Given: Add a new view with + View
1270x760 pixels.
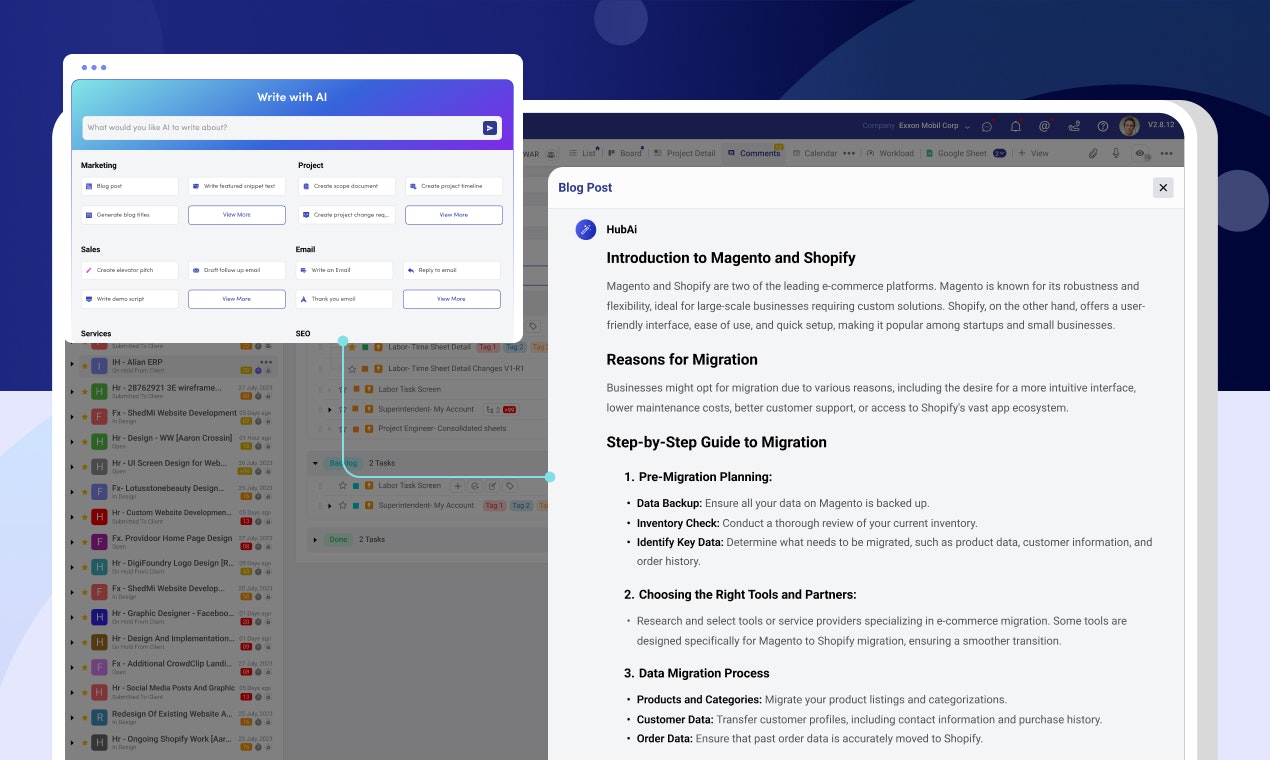Looking at the screenshot, I should click(x=1034, y=153).
